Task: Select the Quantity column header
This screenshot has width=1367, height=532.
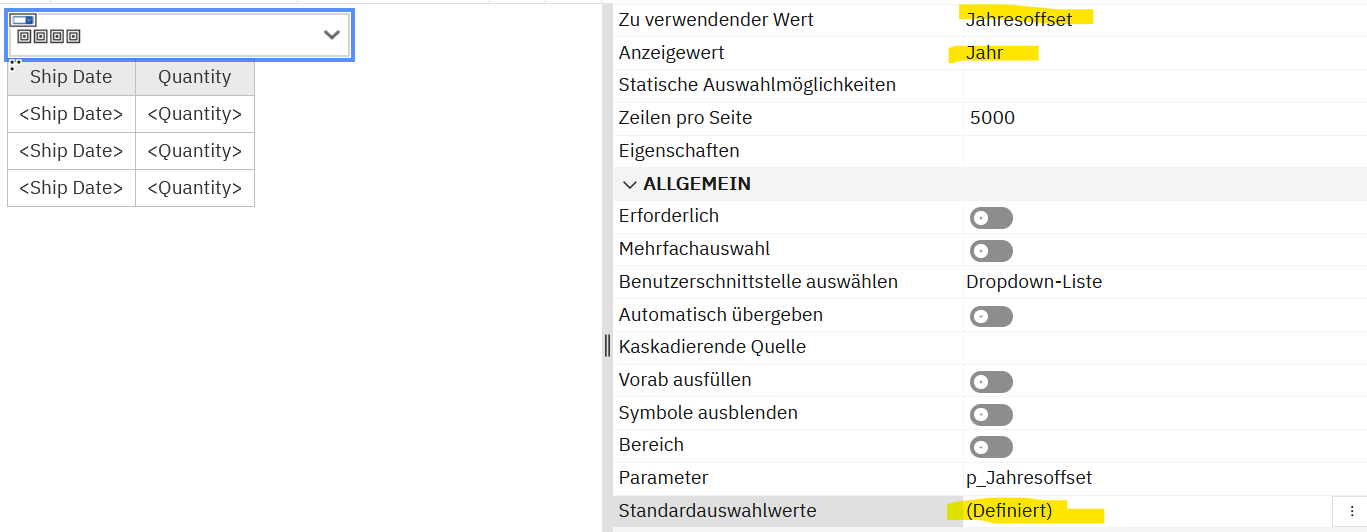Action: click(x=194, y=77)
